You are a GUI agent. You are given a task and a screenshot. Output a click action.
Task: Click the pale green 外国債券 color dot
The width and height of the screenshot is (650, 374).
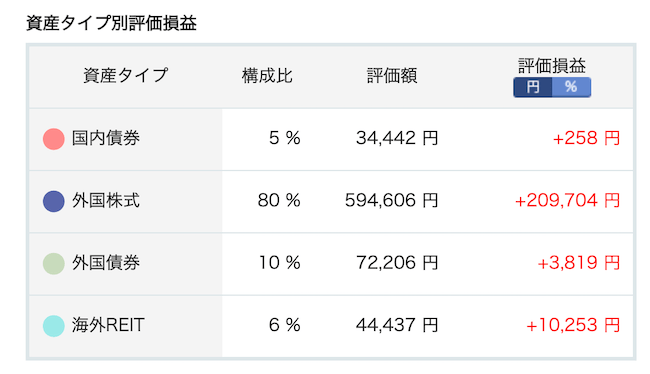pos(54,263)
